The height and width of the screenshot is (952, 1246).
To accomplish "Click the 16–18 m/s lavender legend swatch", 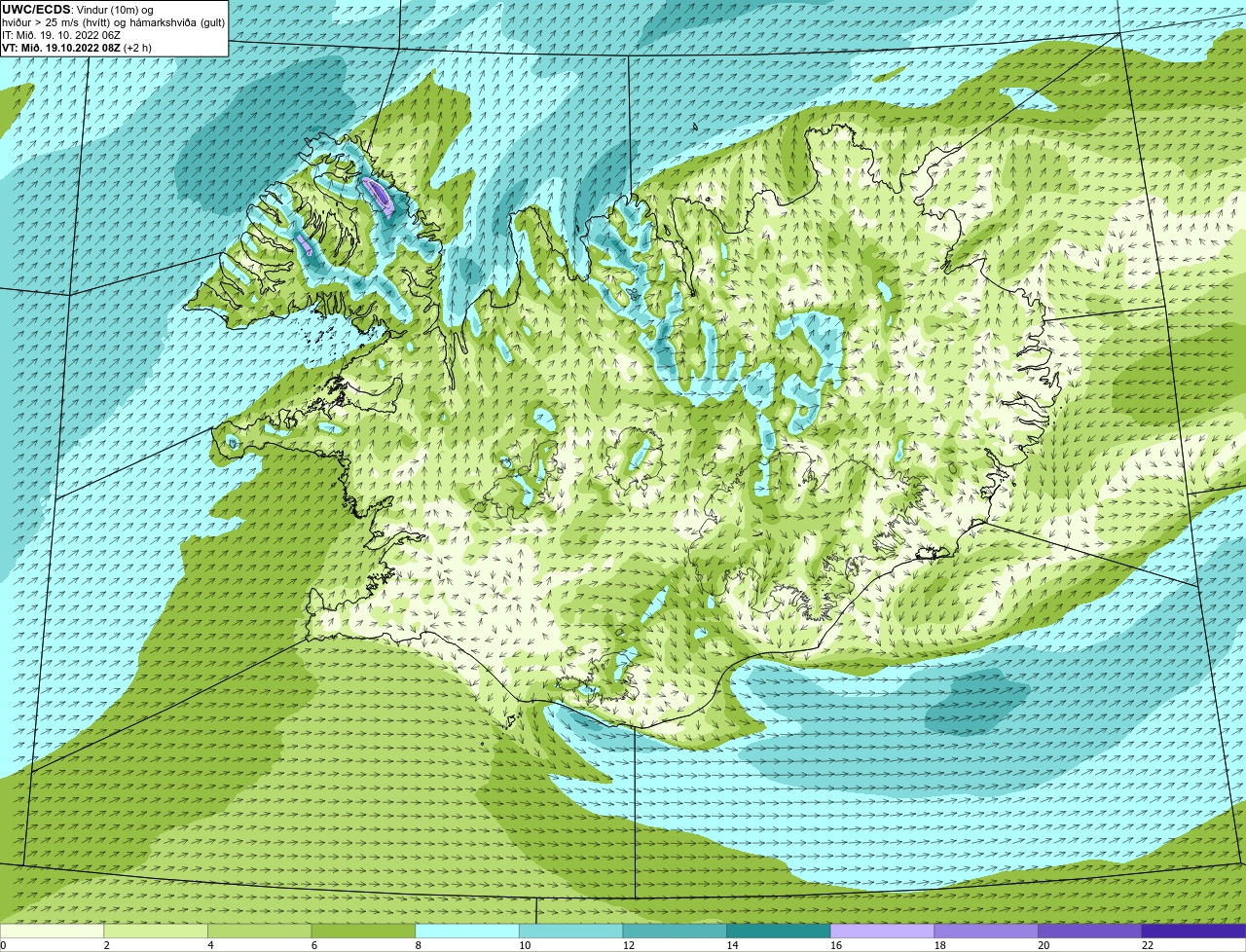I will tap(882, 931).
